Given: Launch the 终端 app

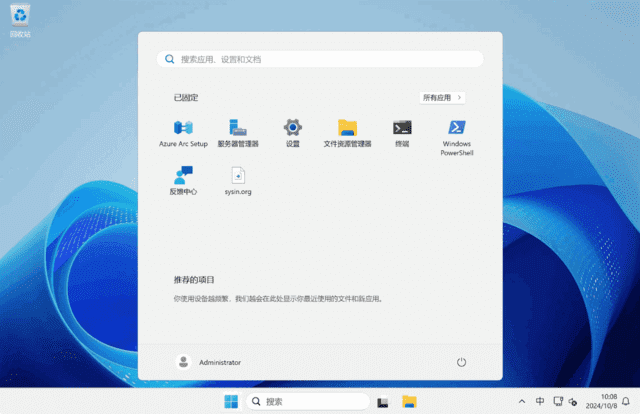Looking at the screenshot, I should 402,128.
